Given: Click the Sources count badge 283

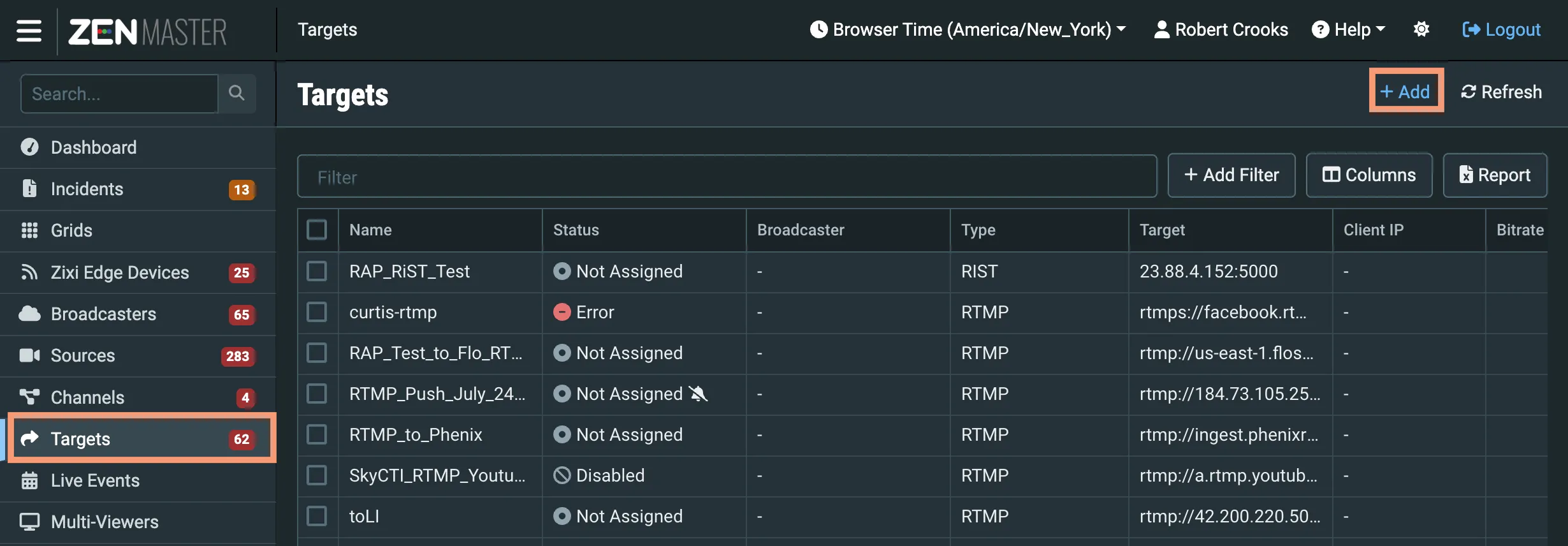Looking at the screenshot, I should 238,356.
